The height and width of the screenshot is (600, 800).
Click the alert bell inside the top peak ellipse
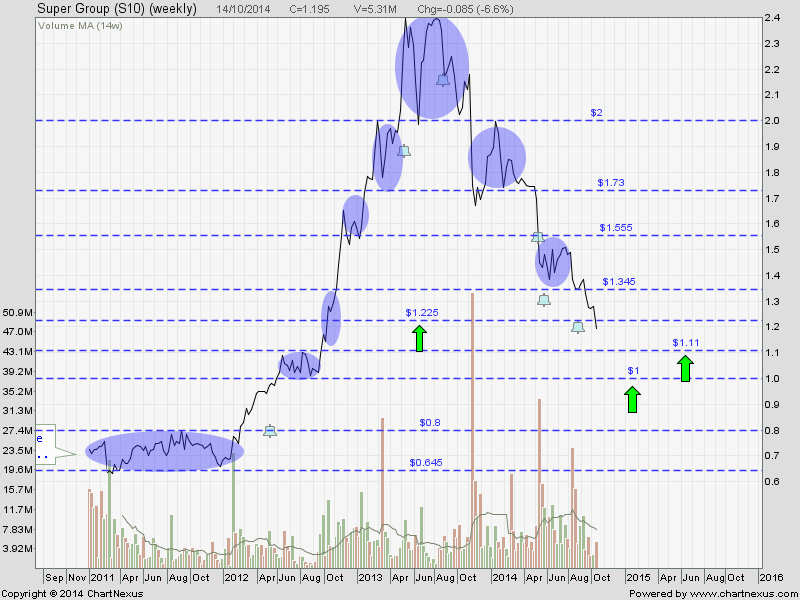tap(443, 80)
